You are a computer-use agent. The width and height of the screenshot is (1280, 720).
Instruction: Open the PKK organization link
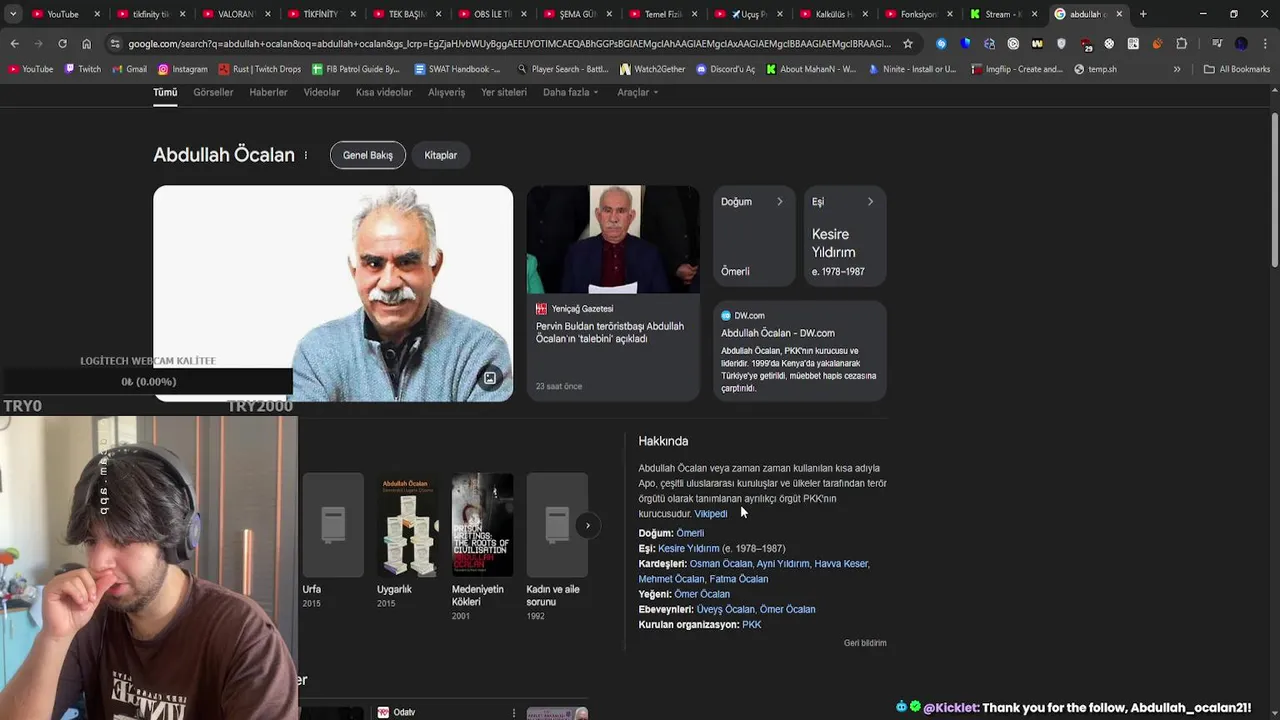(752, 625)
